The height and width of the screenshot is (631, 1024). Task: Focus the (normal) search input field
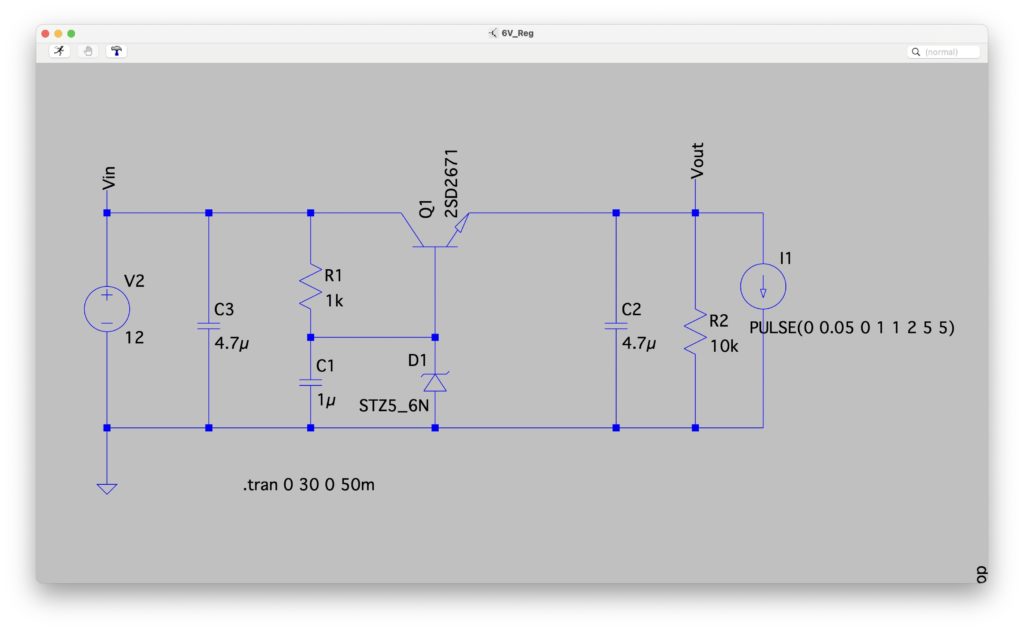(x=950, y=51)
